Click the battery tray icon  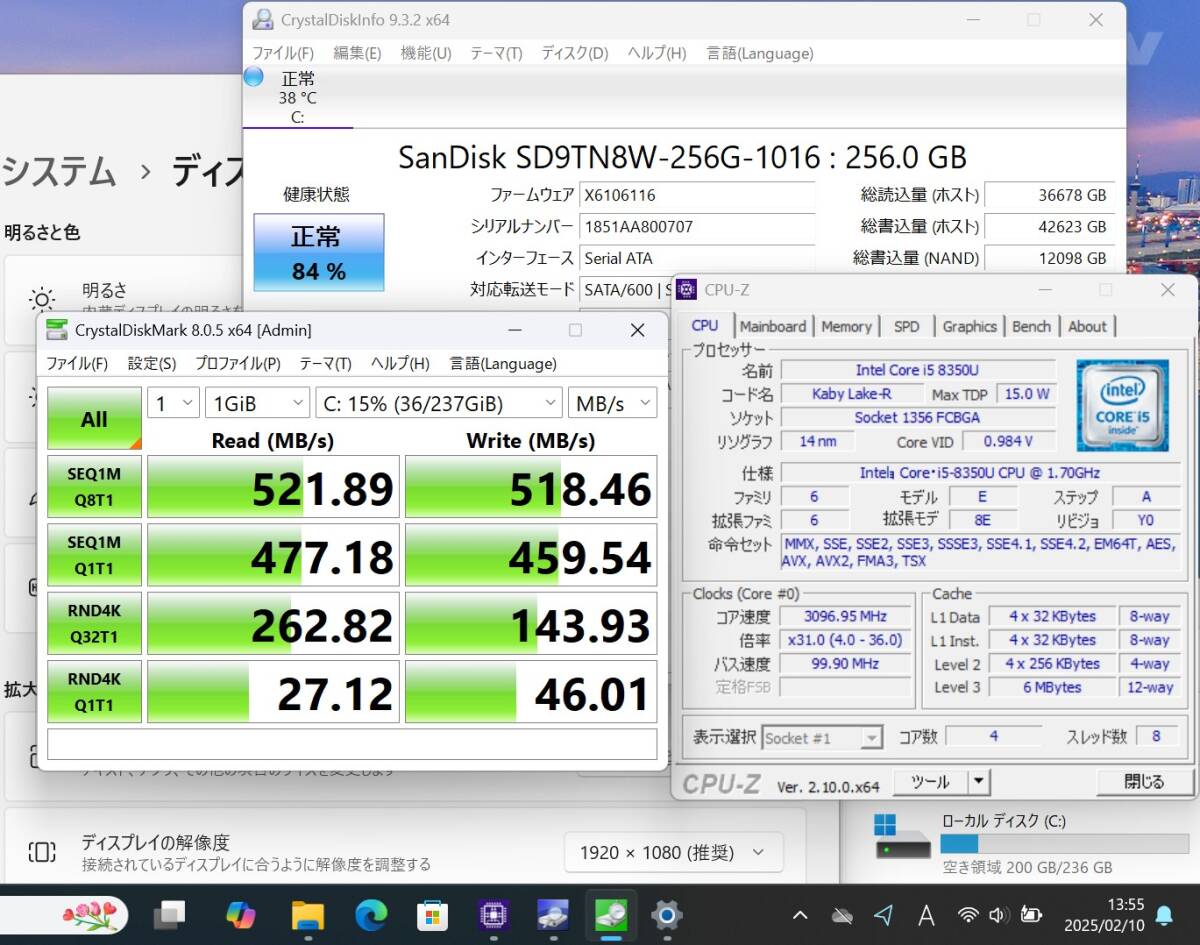[x=1032, y=915]
